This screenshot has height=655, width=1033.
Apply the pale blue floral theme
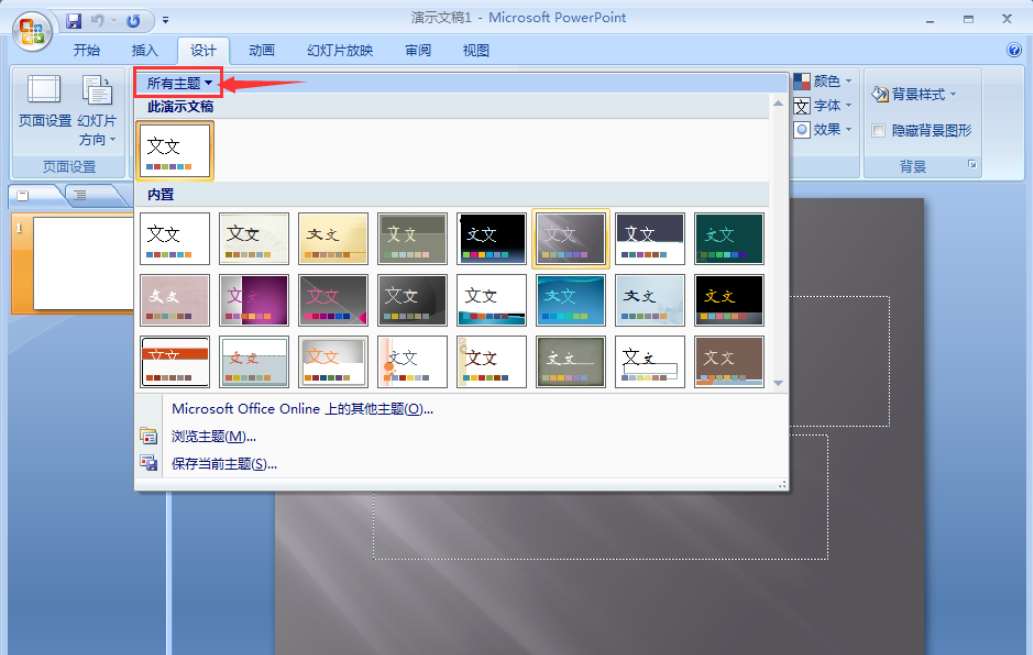tap(650, 300)
